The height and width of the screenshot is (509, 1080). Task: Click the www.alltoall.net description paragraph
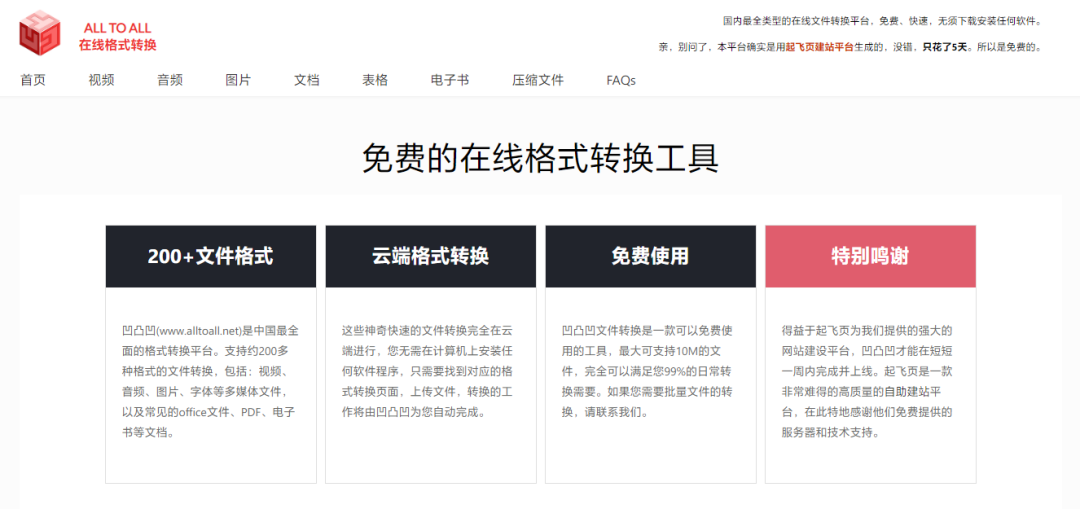pyautogui.click(x=211, y=382)
